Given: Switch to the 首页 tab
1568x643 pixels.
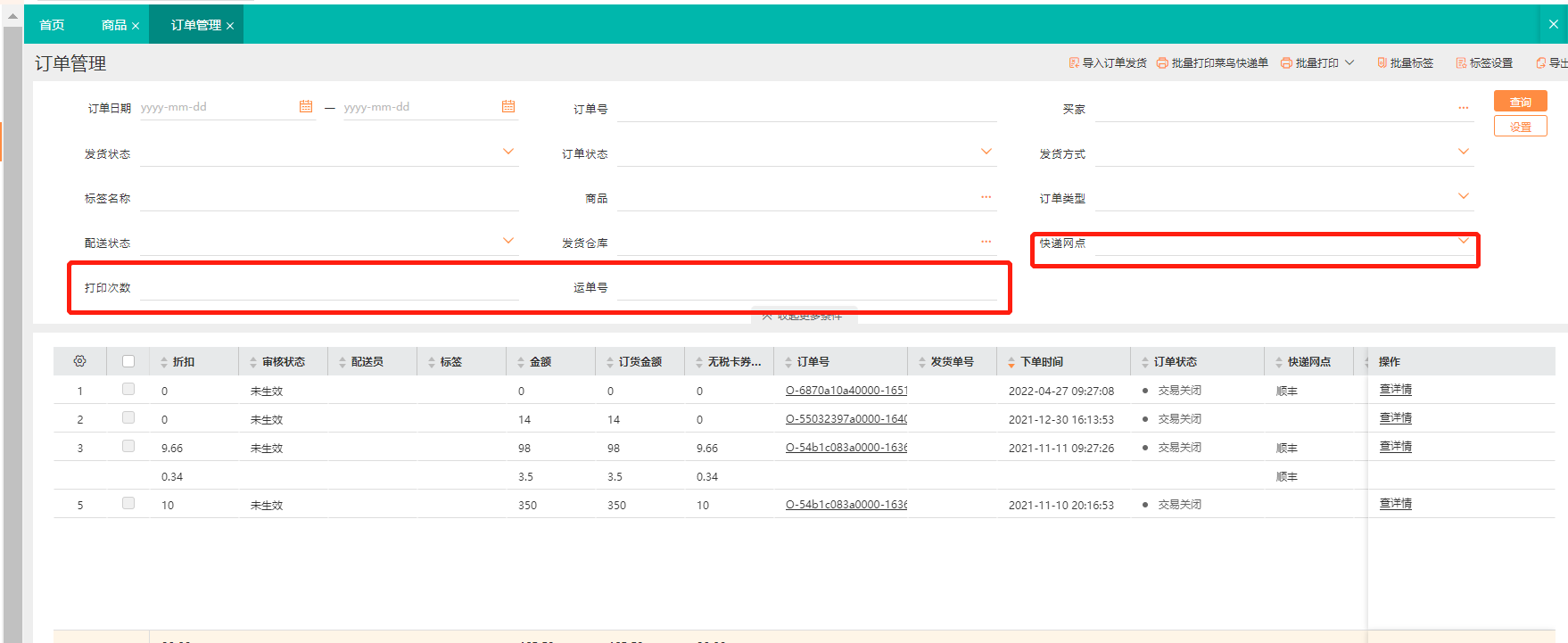Looking at the screenshot, I should pyautogui.click(x=52, y=25).
